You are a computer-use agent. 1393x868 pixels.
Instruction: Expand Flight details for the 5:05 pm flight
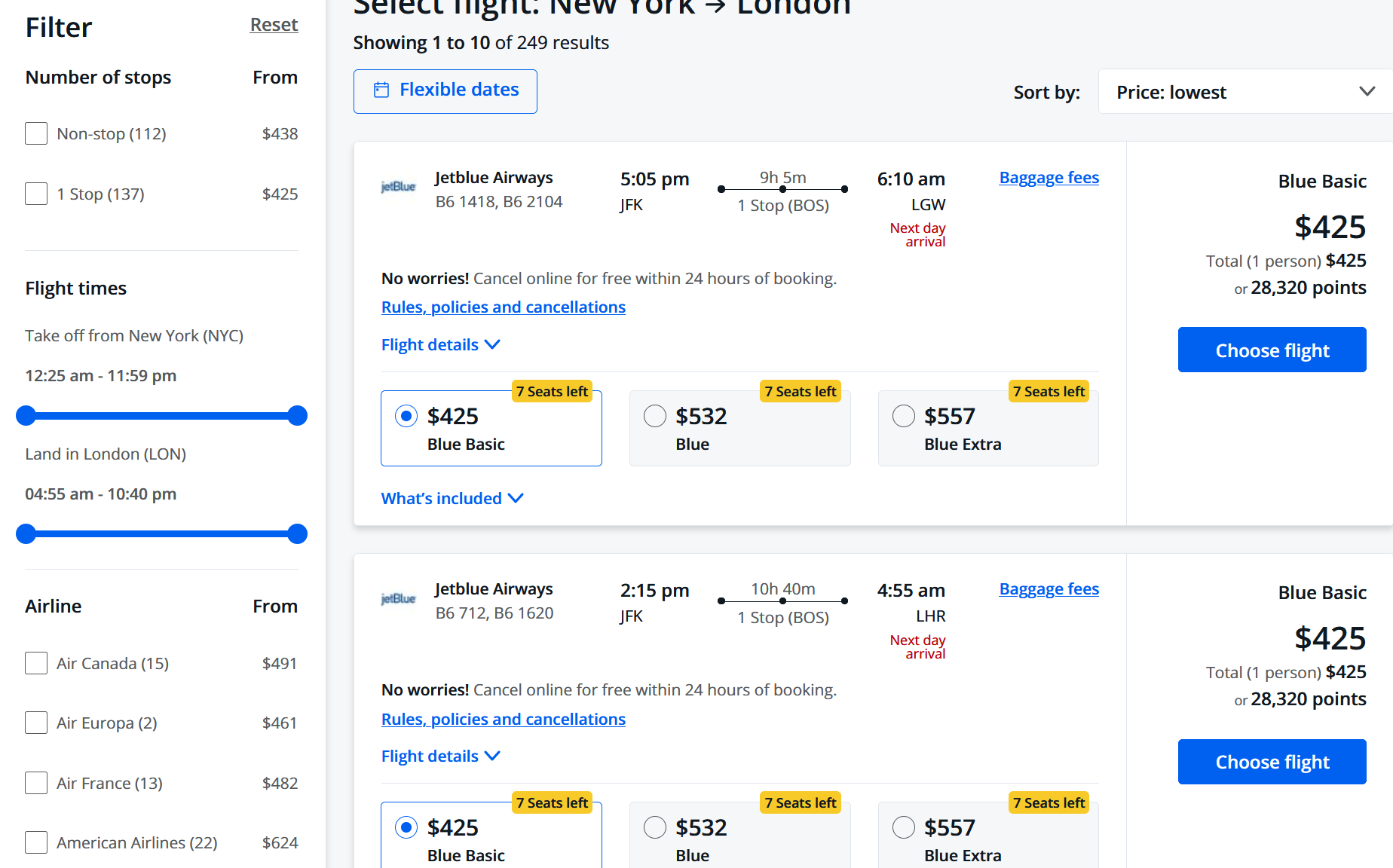tap(430, 344)
